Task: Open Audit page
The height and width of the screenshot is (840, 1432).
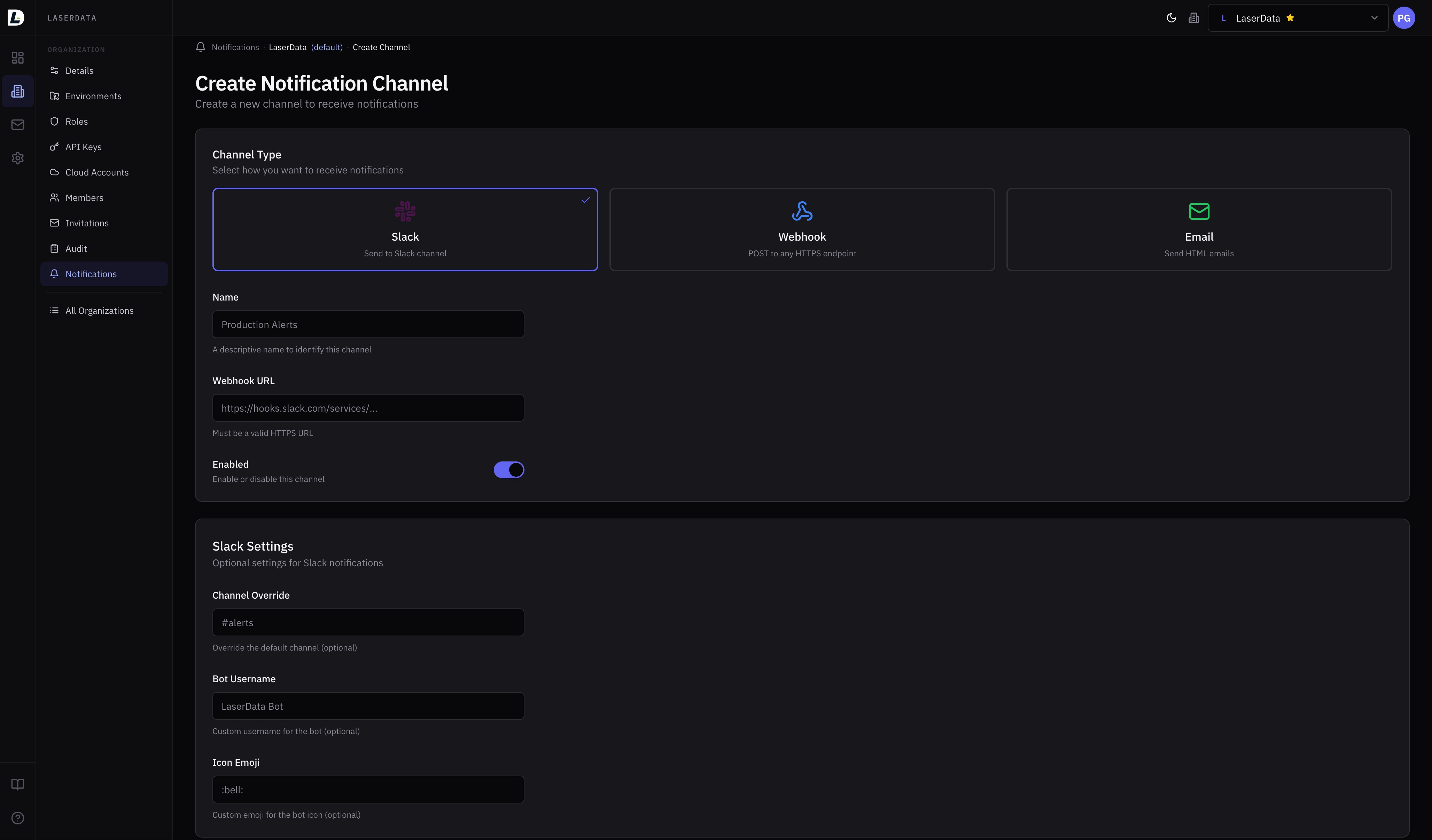Action: [x=104, y=248]
